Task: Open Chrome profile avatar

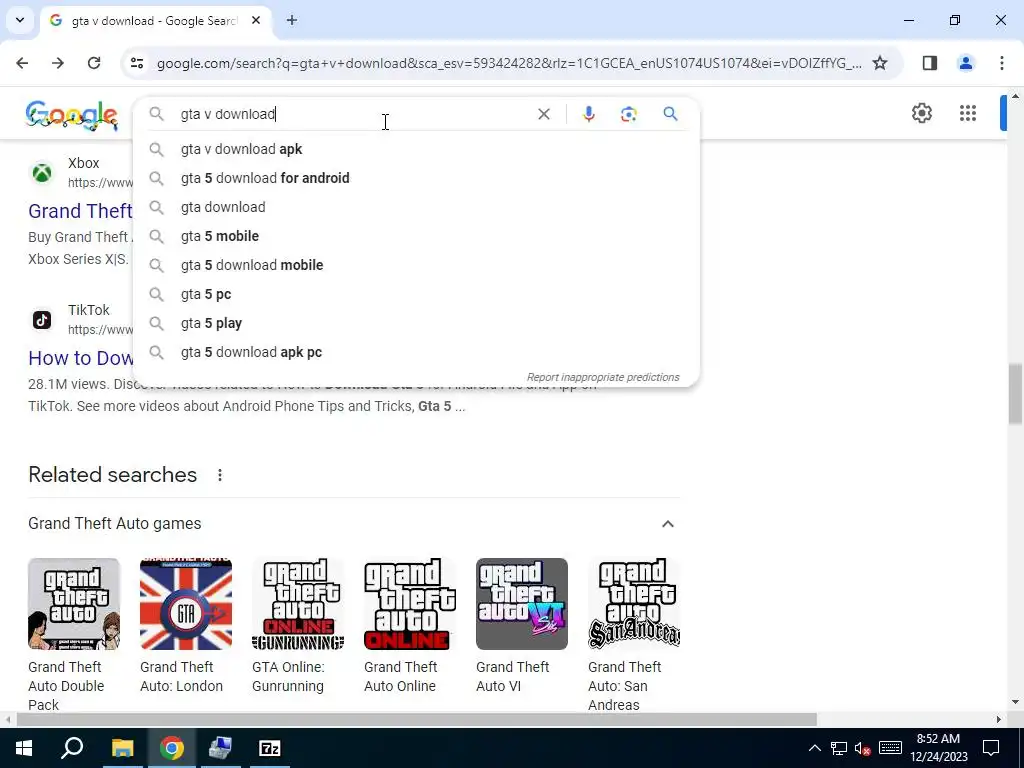Action: point(965,63)
